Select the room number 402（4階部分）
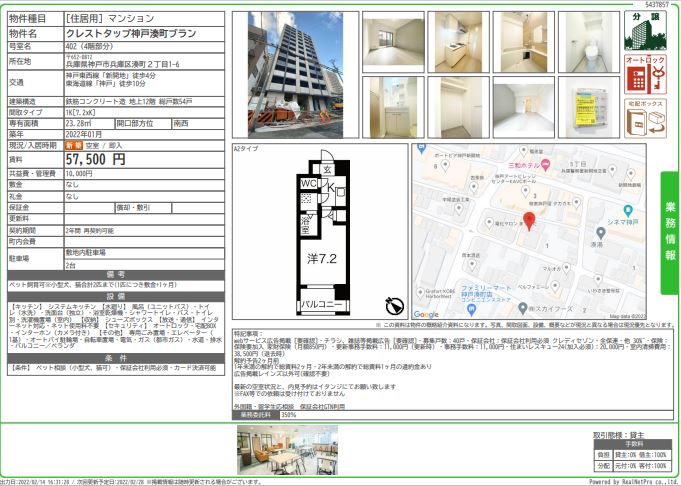681x486 pixels. tap(89, 46)
